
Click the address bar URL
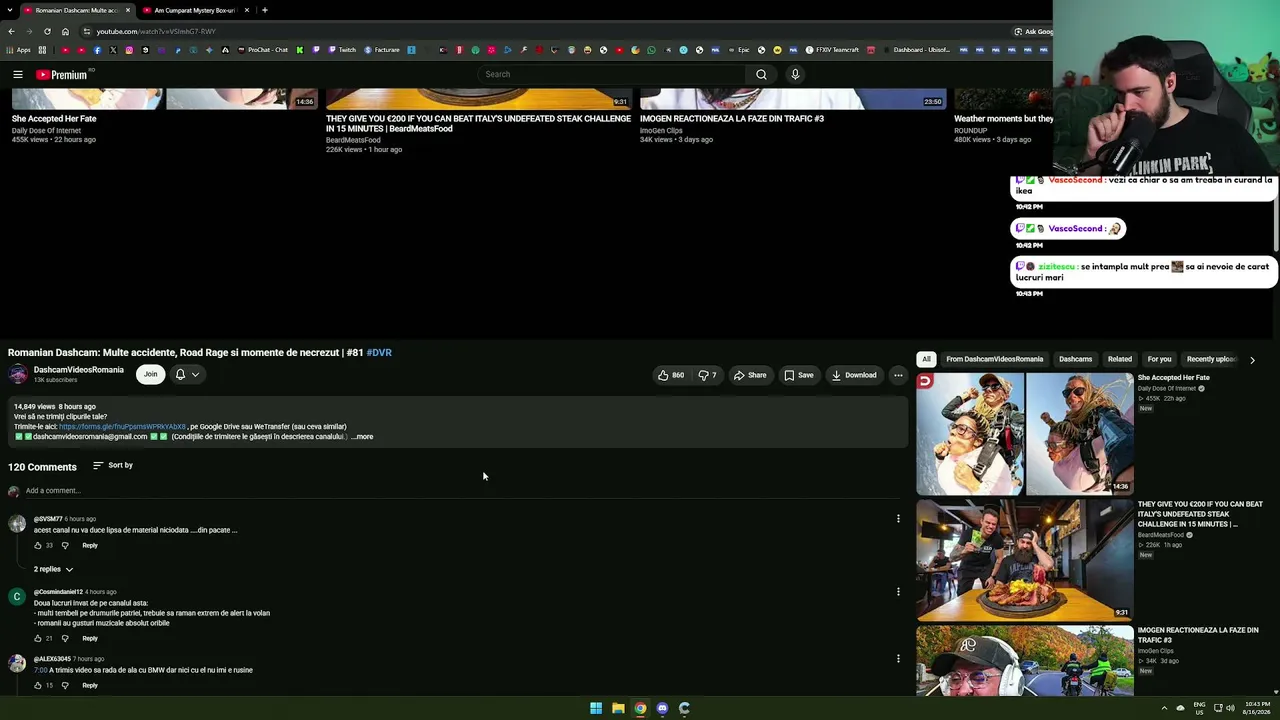(x=156, y=31)
